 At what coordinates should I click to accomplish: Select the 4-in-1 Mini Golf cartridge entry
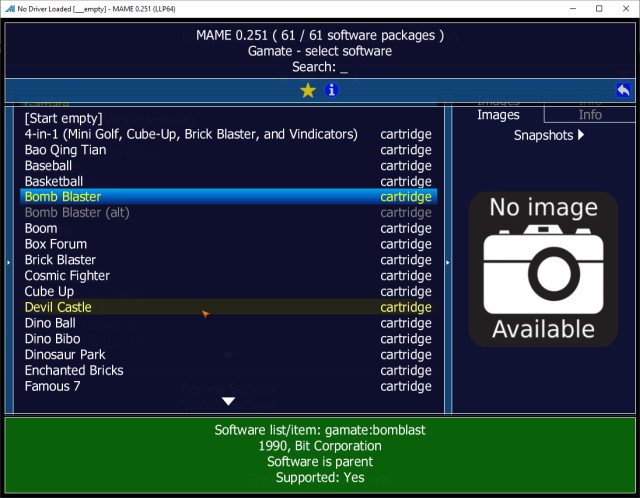pyautogui.click(x=229, y=134)
